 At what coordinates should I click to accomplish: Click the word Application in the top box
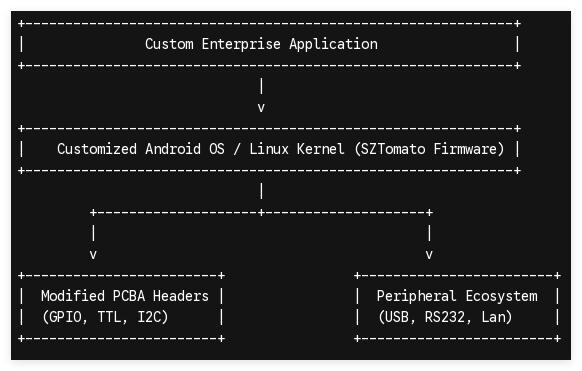333,44
